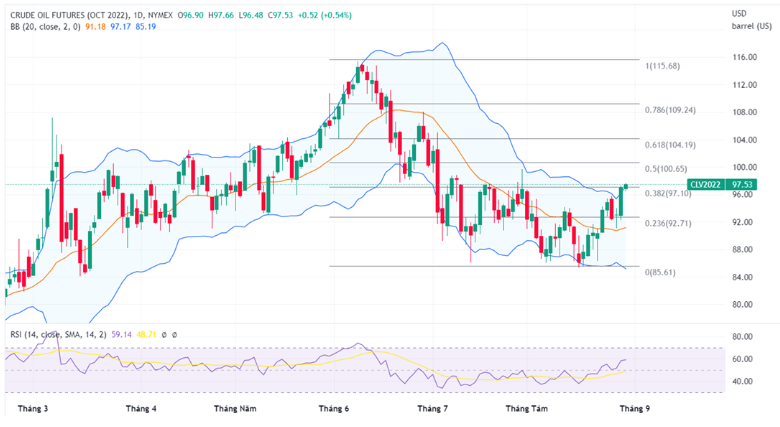The image size is (780, 427).
Task: Click the 112.00 price axis label
Action: coord(745,85)
